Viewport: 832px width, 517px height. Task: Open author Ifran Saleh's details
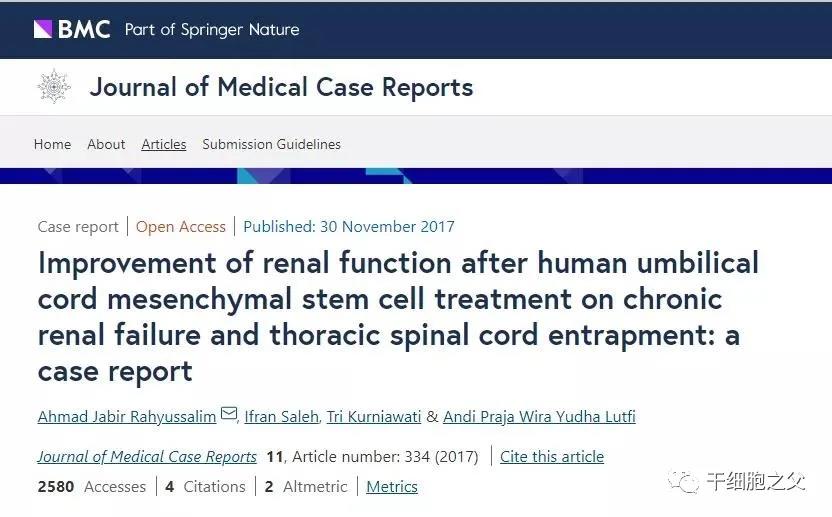[x=284, y=416]
